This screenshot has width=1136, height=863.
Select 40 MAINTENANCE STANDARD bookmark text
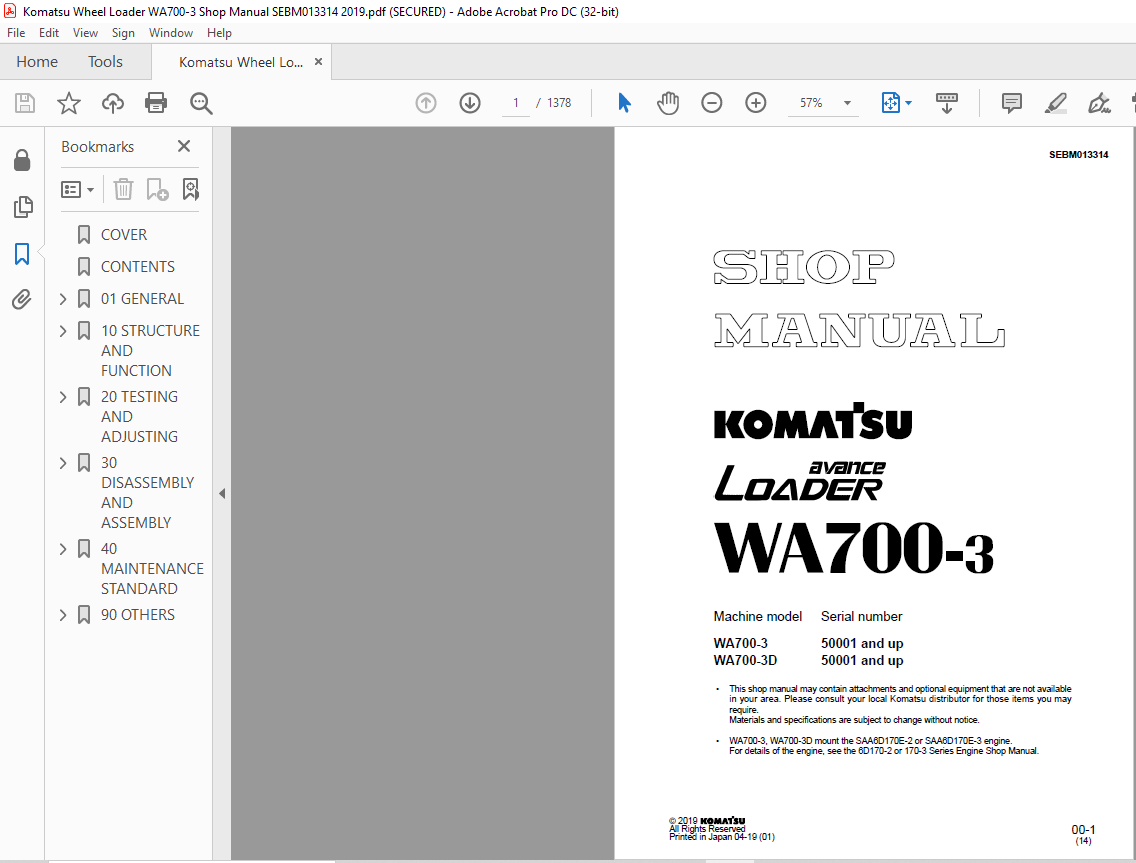(152, 569)
